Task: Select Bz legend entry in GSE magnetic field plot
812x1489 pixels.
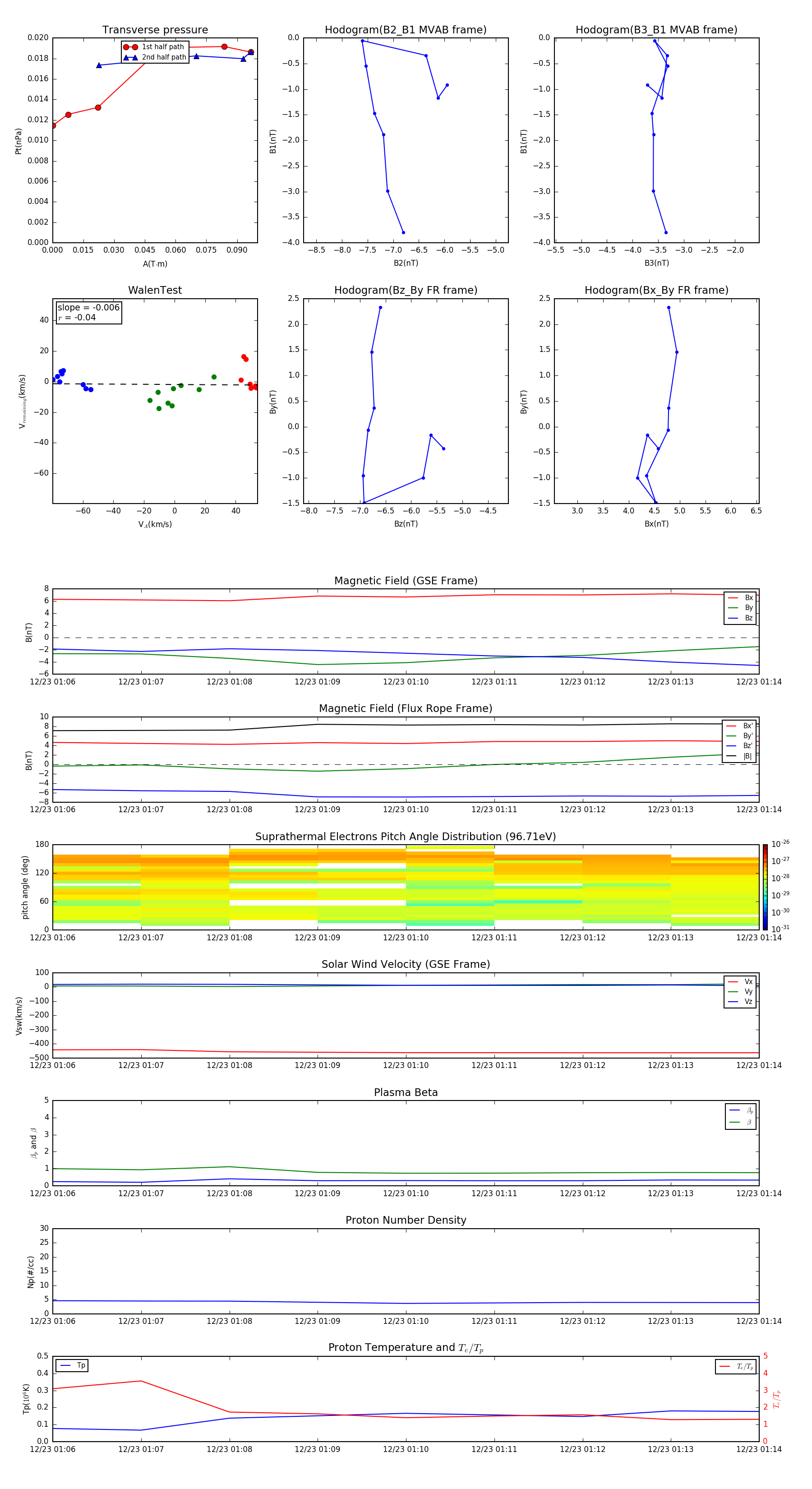Action: (x=740, y=618)
